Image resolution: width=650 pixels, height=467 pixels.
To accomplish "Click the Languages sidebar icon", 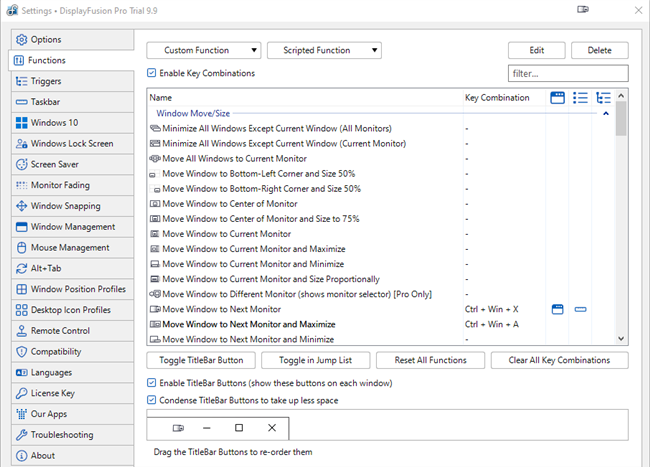I will (22, 373).
